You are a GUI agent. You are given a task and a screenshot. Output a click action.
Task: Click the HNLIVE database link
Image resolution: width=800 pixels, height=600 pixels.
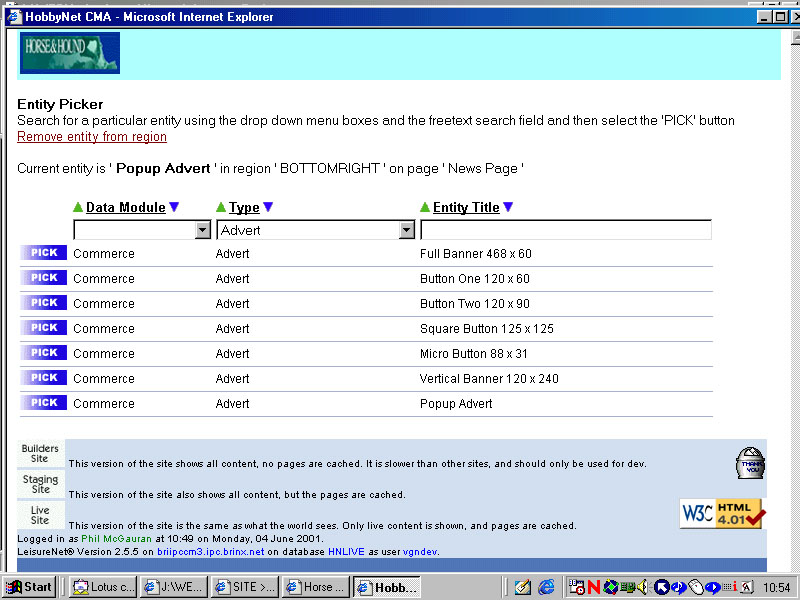346,552
